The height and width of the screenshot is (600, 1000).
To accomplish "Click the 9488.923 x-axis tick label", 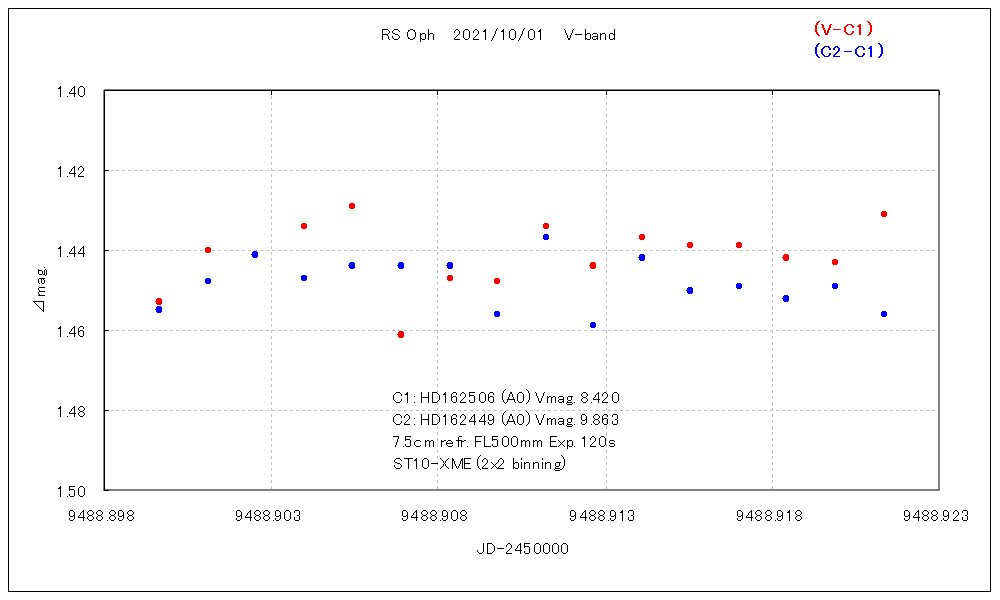I will pos(938,516).
